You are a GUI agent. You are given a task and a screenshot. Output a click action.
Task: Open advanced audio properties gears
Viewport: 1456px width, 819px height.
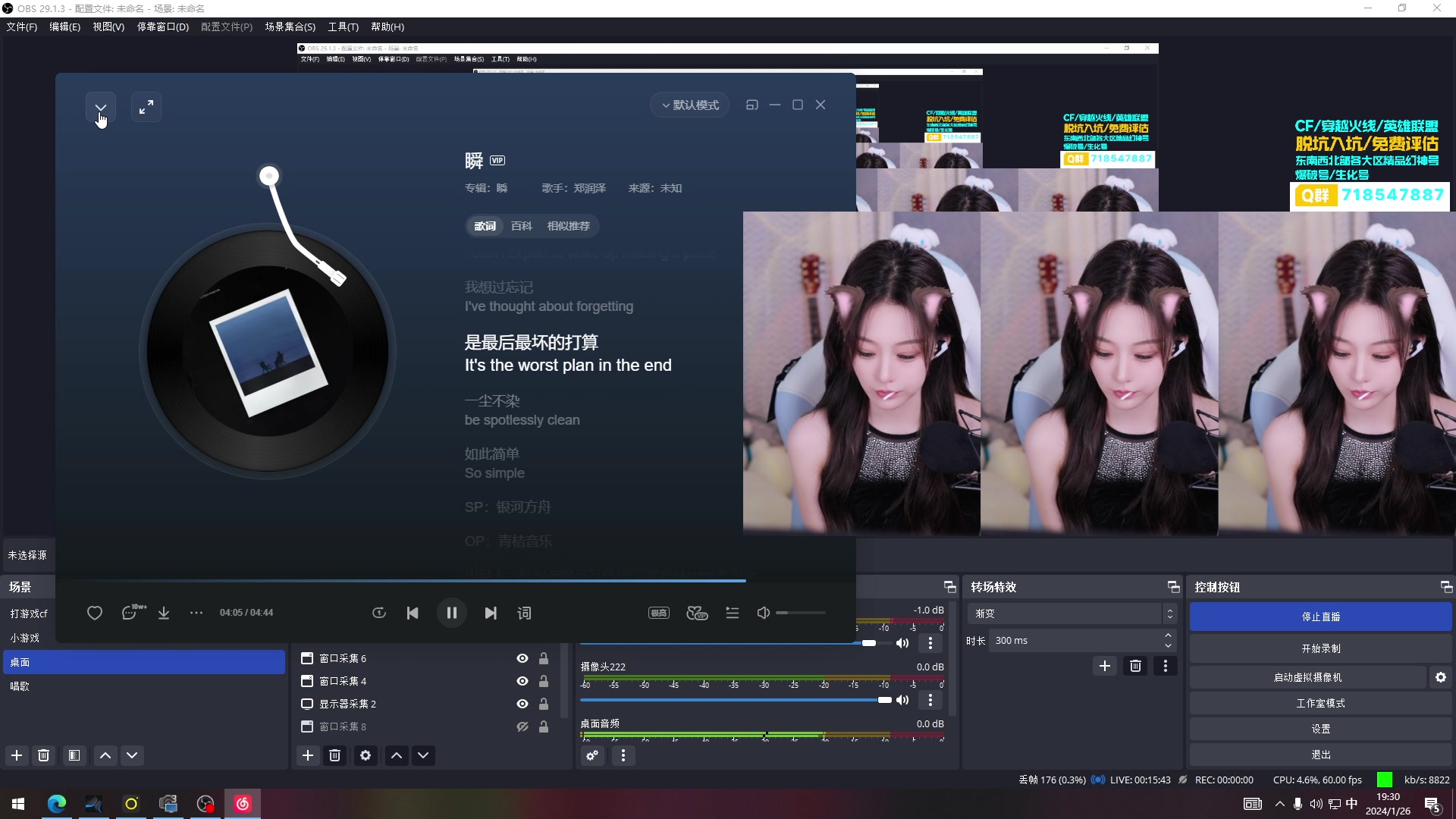[592, 755]
